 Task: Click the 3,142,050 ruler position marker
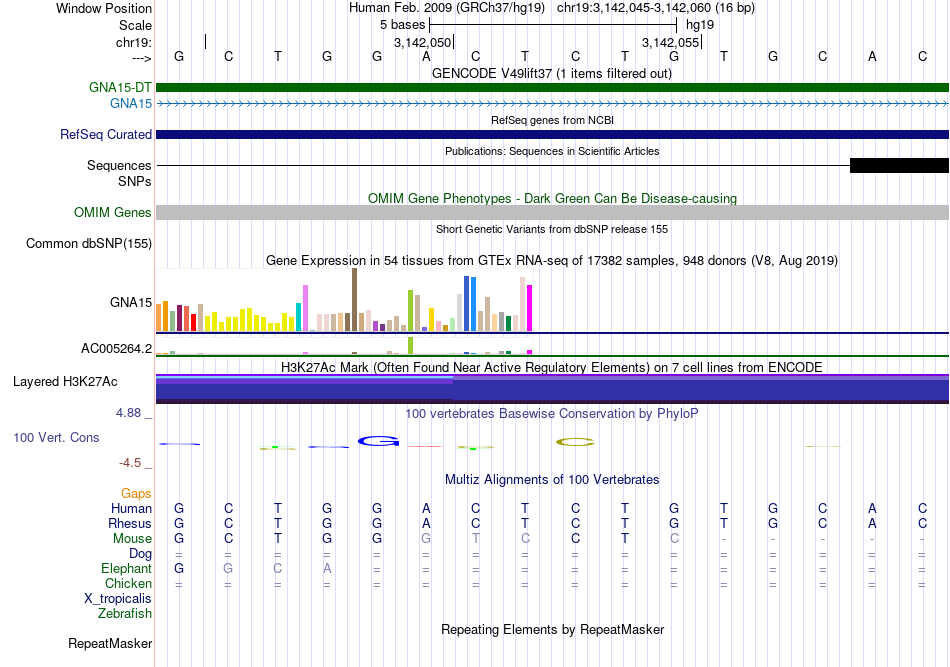pyautogui.click(x=423, y=42)
